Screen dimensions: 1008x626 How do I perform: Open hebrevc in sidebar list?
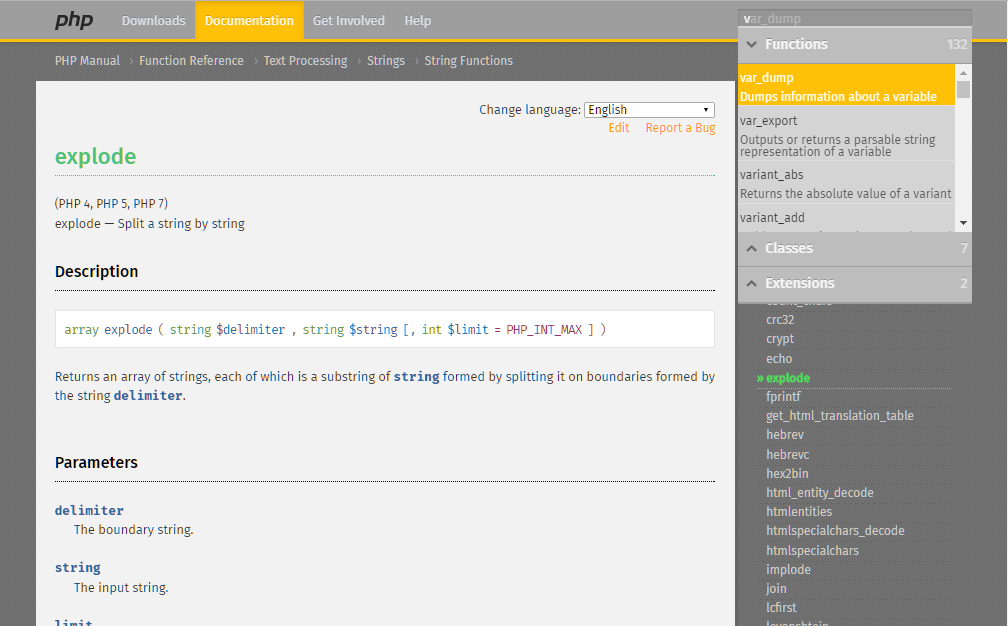(788, 454)
